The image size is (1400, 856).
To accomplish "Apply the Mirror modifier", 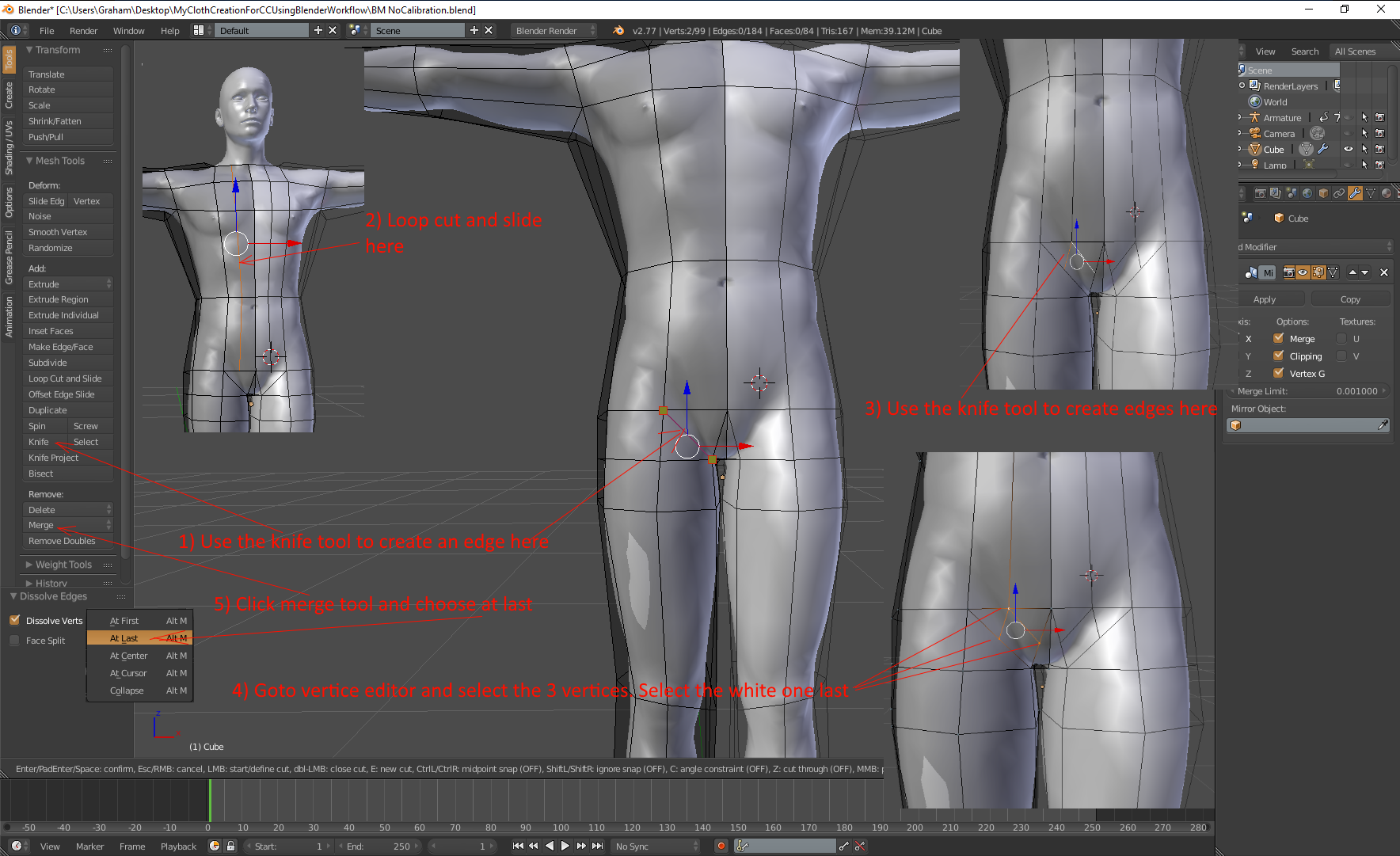I will click(1272, 299).
